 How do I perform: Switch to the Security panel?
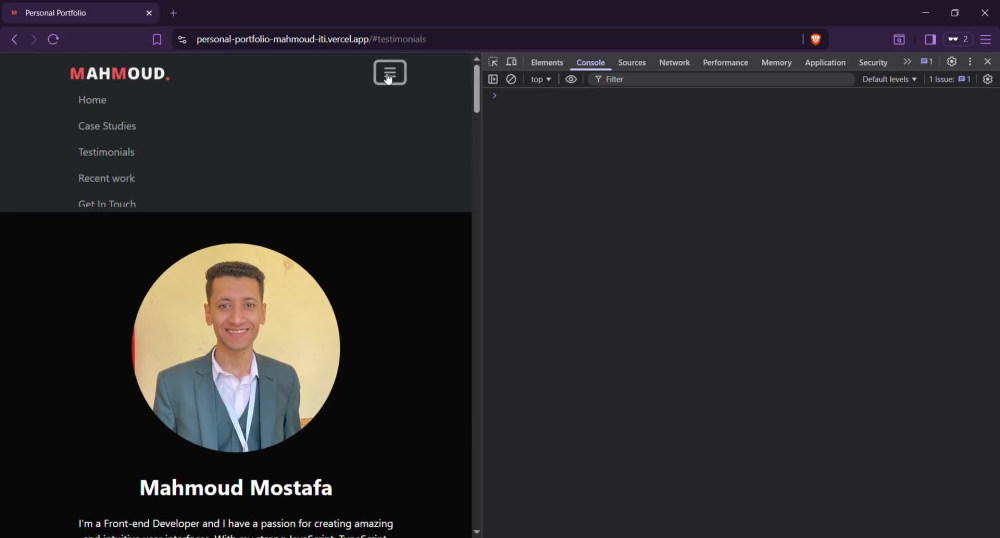click(873, 62)
